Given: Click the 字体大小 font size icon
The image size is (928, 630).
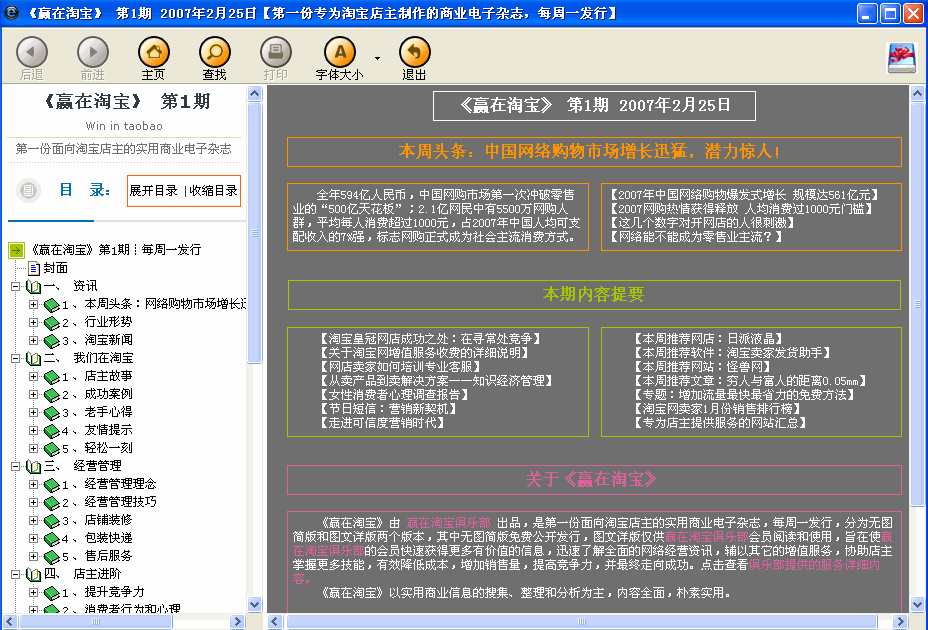Looking at the screenshot, I should (340, 52).
